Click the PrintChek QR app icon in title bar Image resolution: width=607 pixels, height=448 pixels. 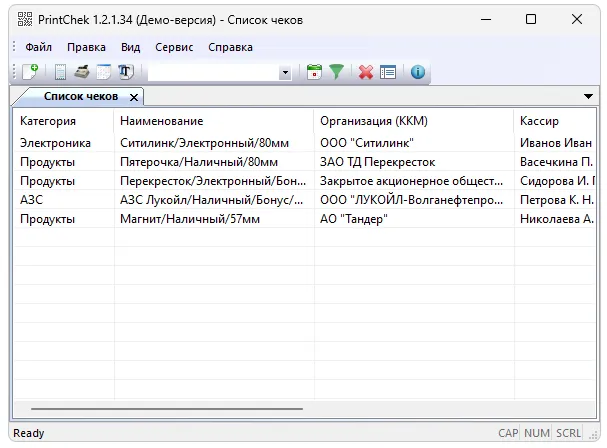click(25, 19)
